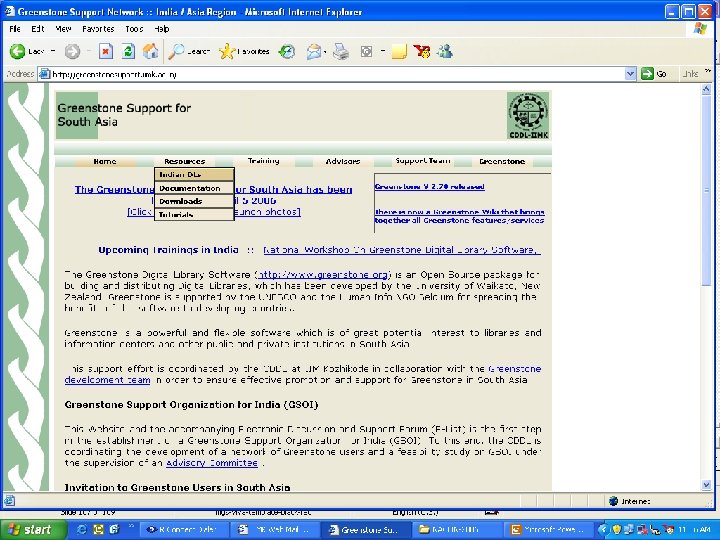Open the Back button history dropdown arrow
This screenshot has height=540, width=720.
(53, 51)
